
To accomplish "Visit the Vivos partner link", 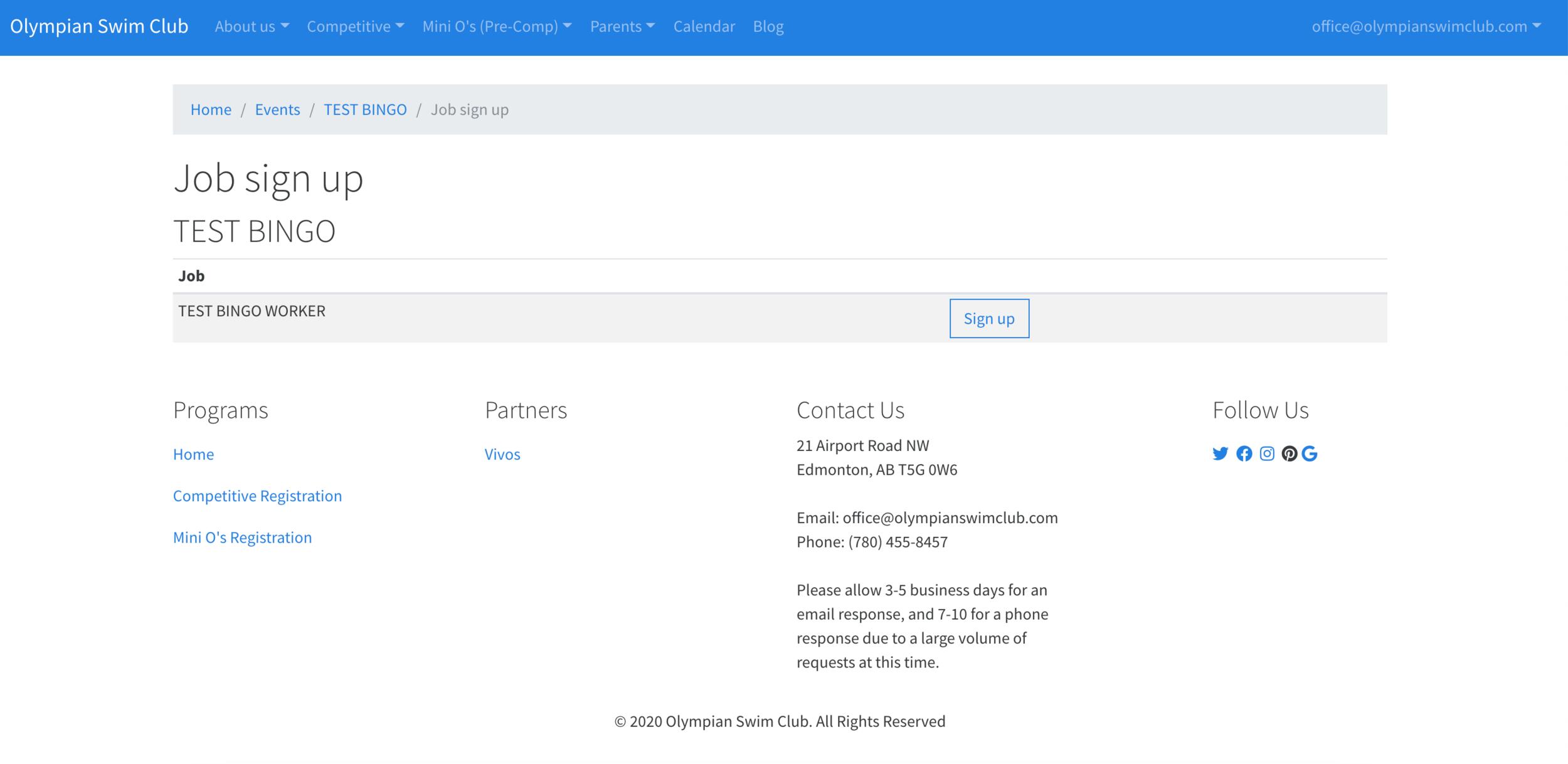I will click(502, 454).
